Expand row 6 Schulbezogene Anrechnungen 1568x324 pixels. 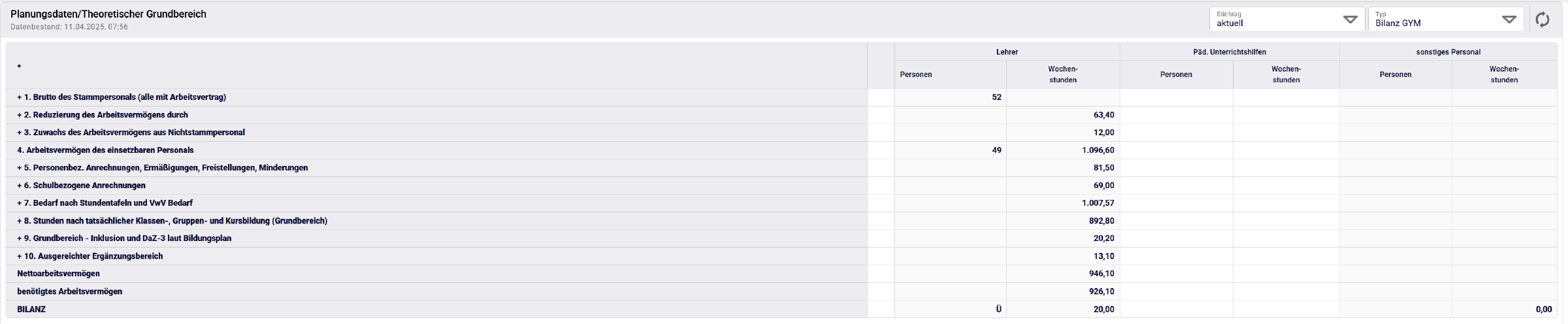(20, 186)
